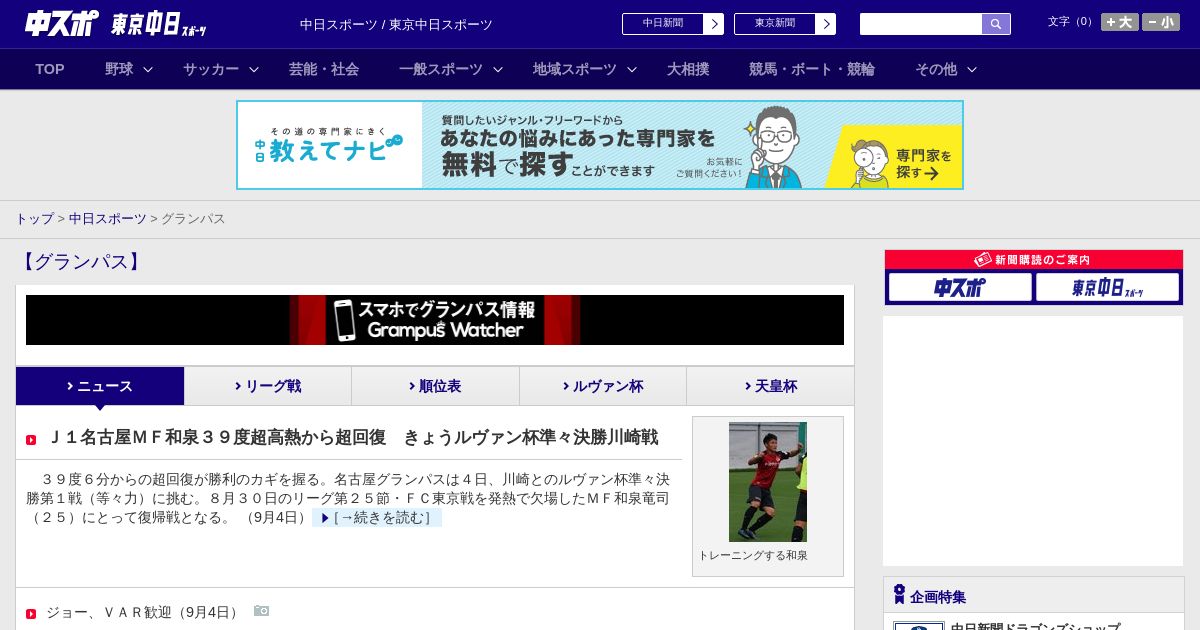Click →続きを読む link
The width and height of the screenshot is (1200, 630).
click(377, 517)
